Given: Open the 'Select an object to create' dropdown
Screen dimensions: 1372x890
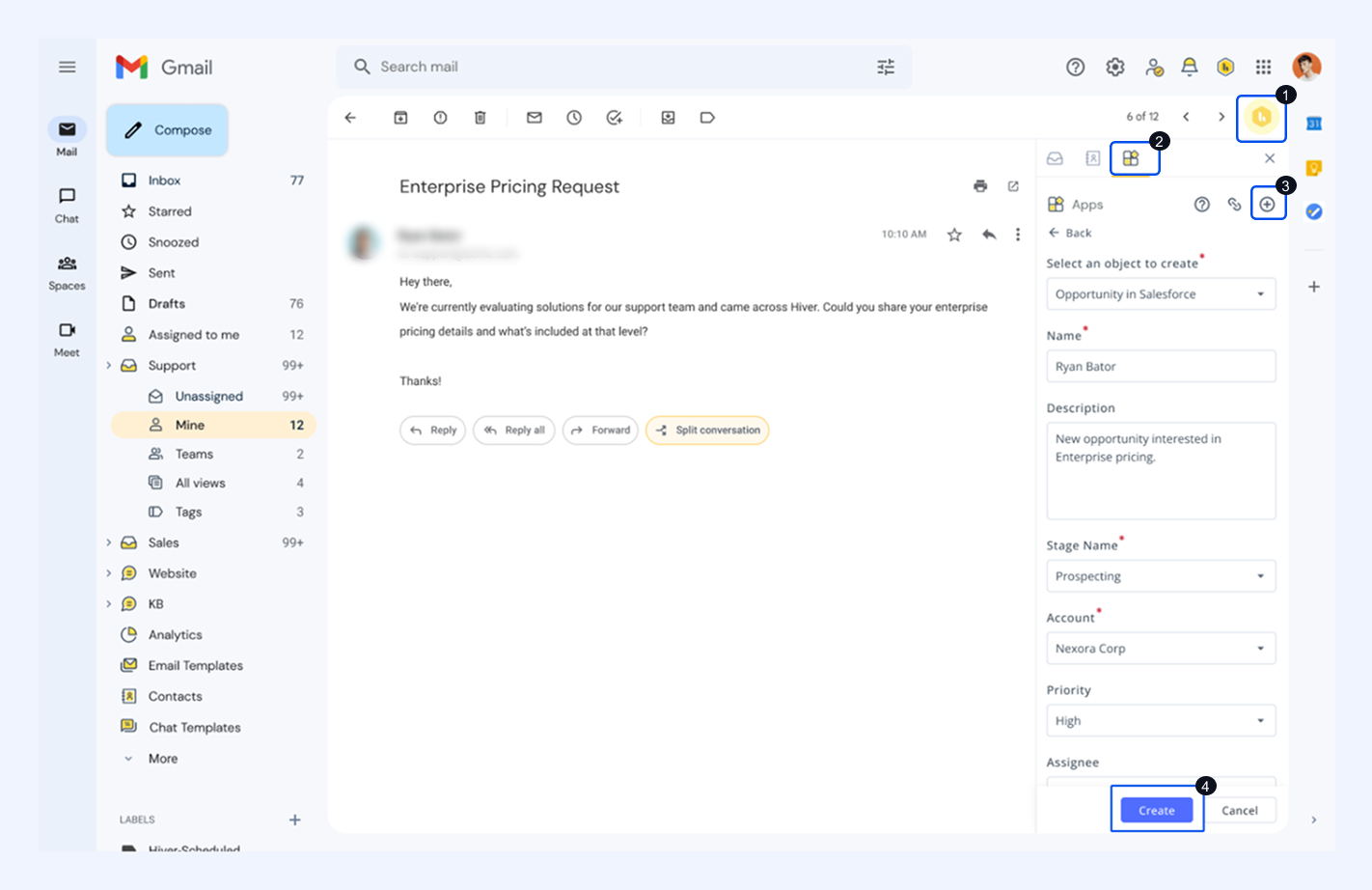Looking at the screenshot, I should click(1161, 294).
